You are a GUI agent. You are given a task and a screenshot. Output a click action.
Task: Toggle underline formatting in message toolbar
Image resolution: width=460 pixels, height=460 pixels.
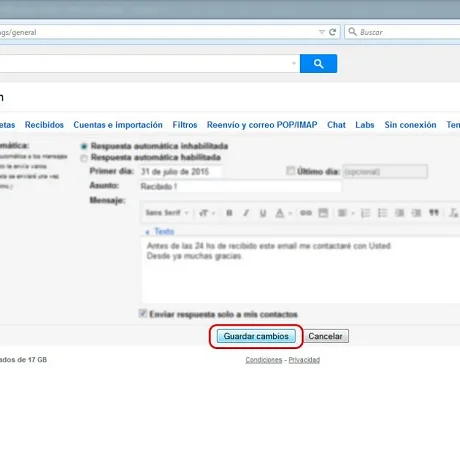263,213
